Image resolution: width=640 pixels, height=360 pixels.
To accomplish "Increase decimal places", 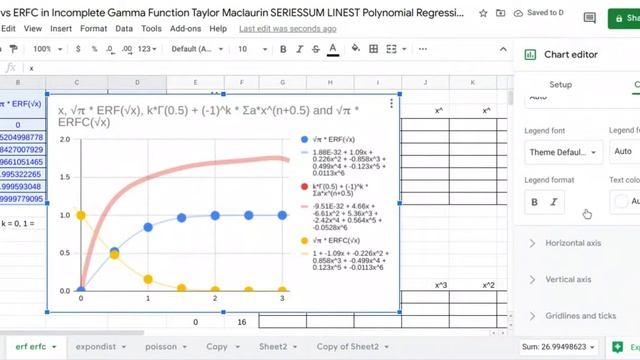I will tap(127, 49).
